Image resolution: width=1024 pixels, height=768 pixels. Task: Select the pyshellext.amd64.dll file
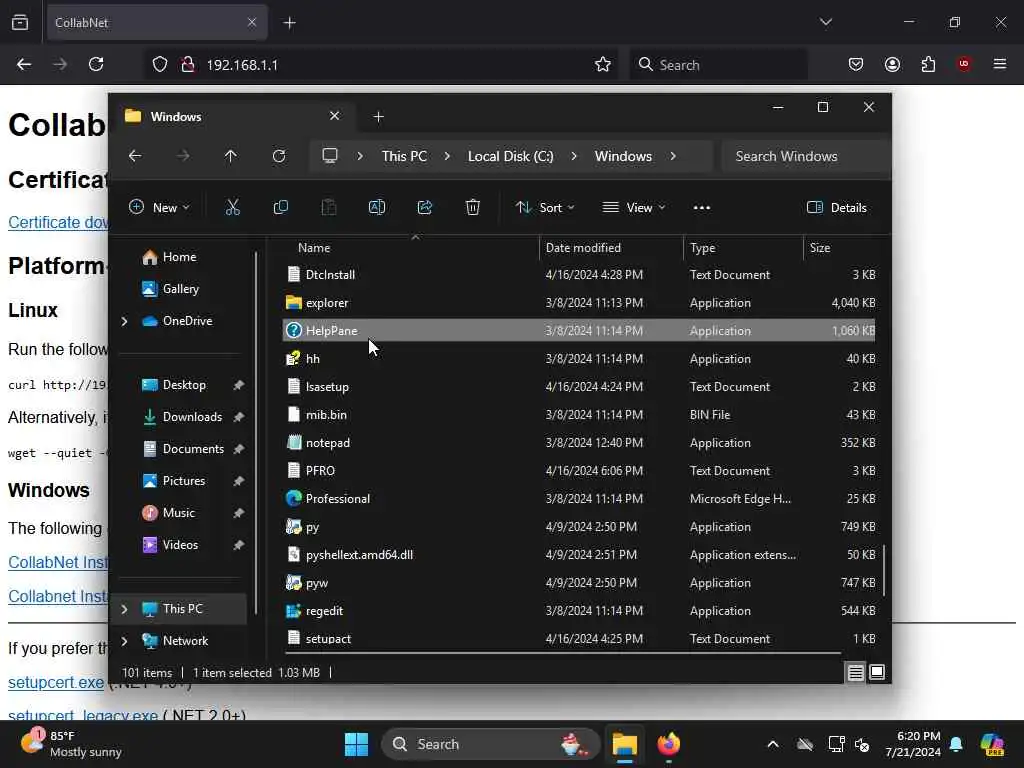click(579, 554)
